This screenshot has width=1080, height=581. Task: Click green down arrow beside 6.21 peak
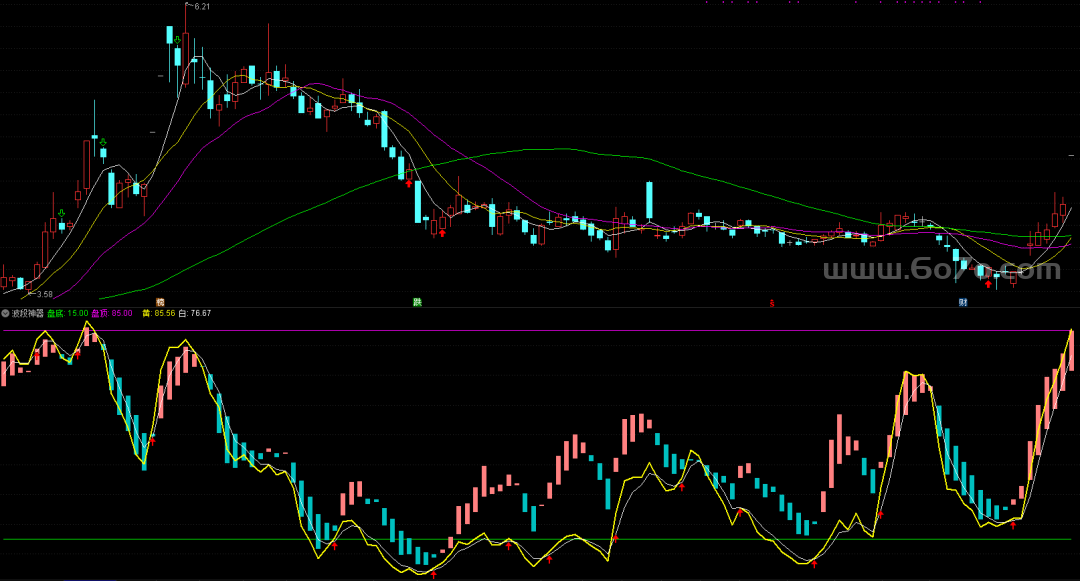click(x=176, y=40)
